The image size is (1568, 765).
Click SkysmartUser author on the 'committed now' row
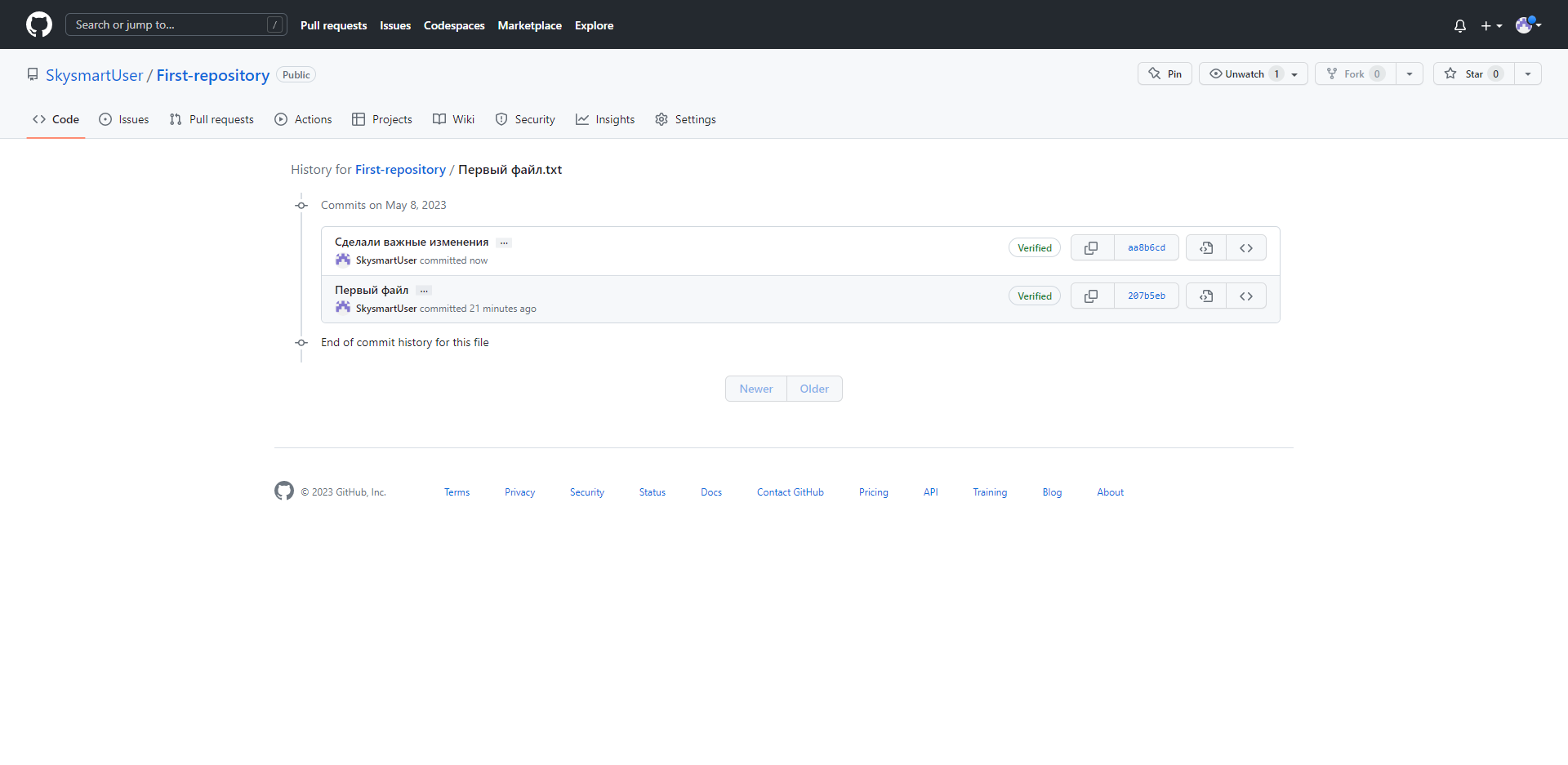click(386, 260)
